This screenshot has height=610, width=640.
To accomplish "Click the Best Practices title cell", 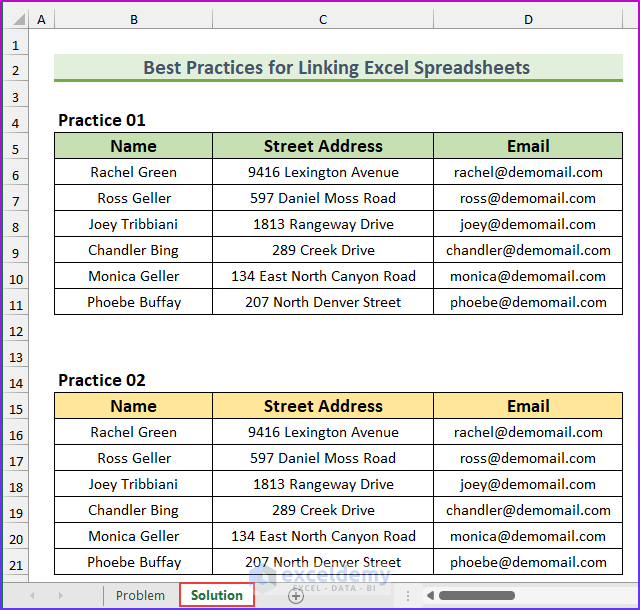I will (x=338, y=68).
